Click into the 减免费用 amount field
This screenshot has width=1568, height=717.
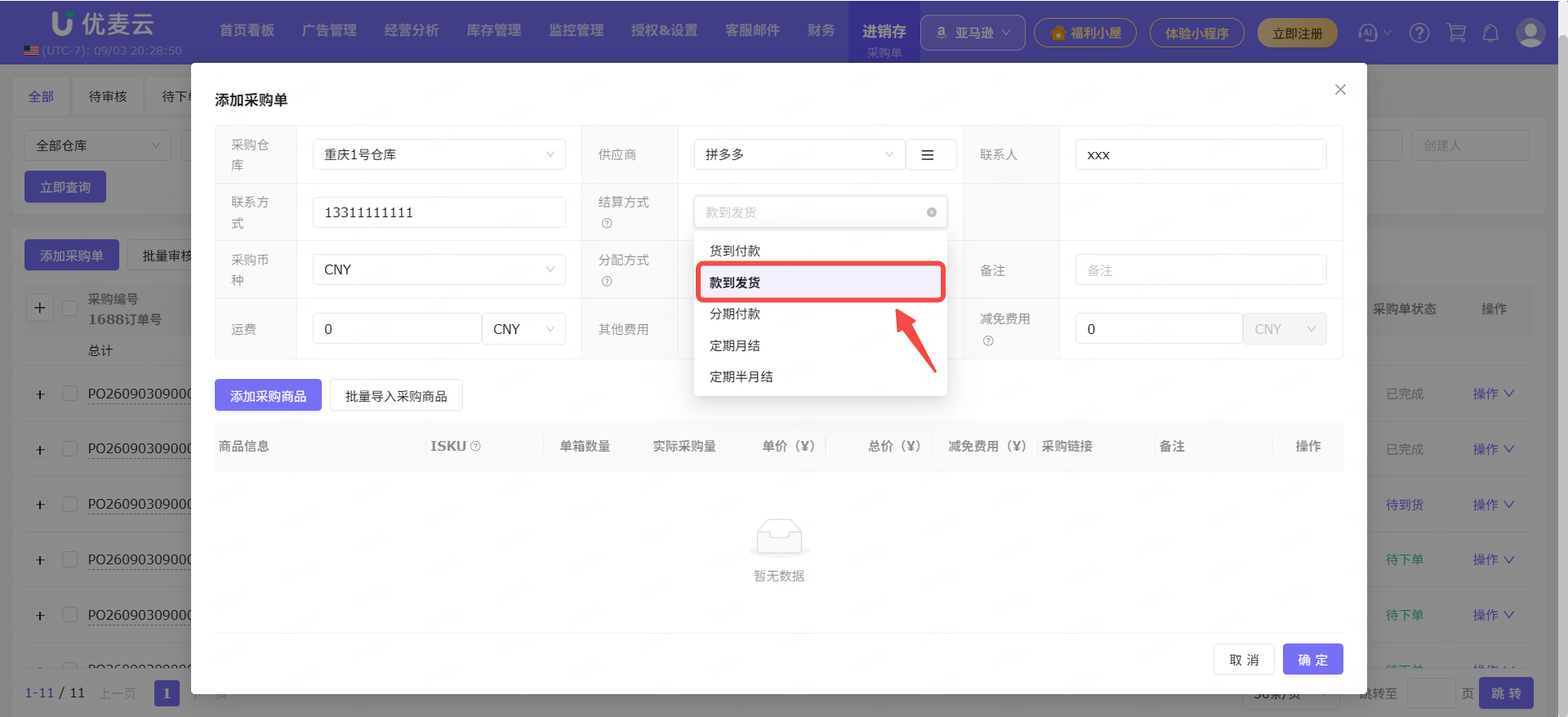[1159, 329]
